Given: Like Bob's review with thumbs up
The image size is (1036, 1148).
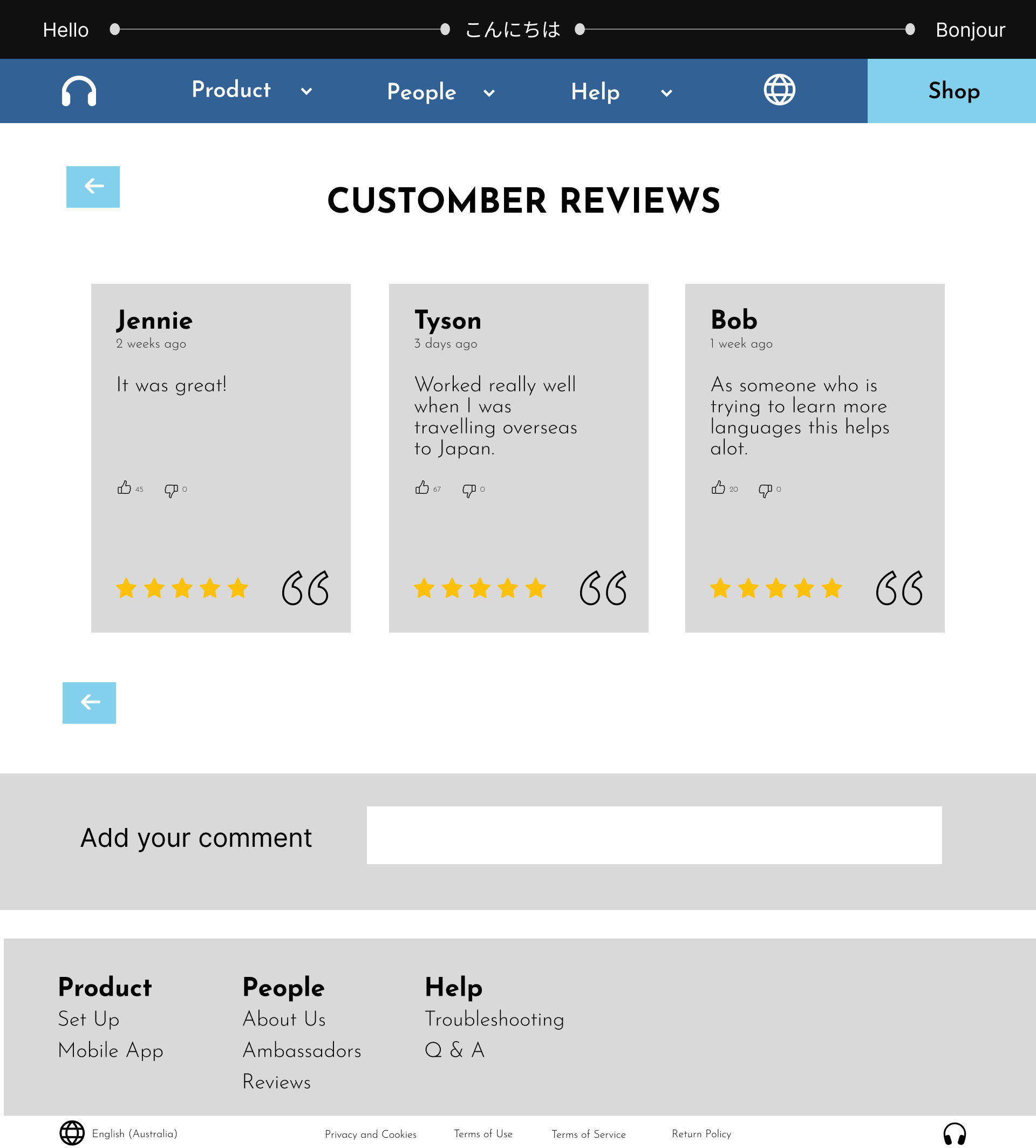Looking at the screenshot, I should pyautogui.click(x=718, y=488).
